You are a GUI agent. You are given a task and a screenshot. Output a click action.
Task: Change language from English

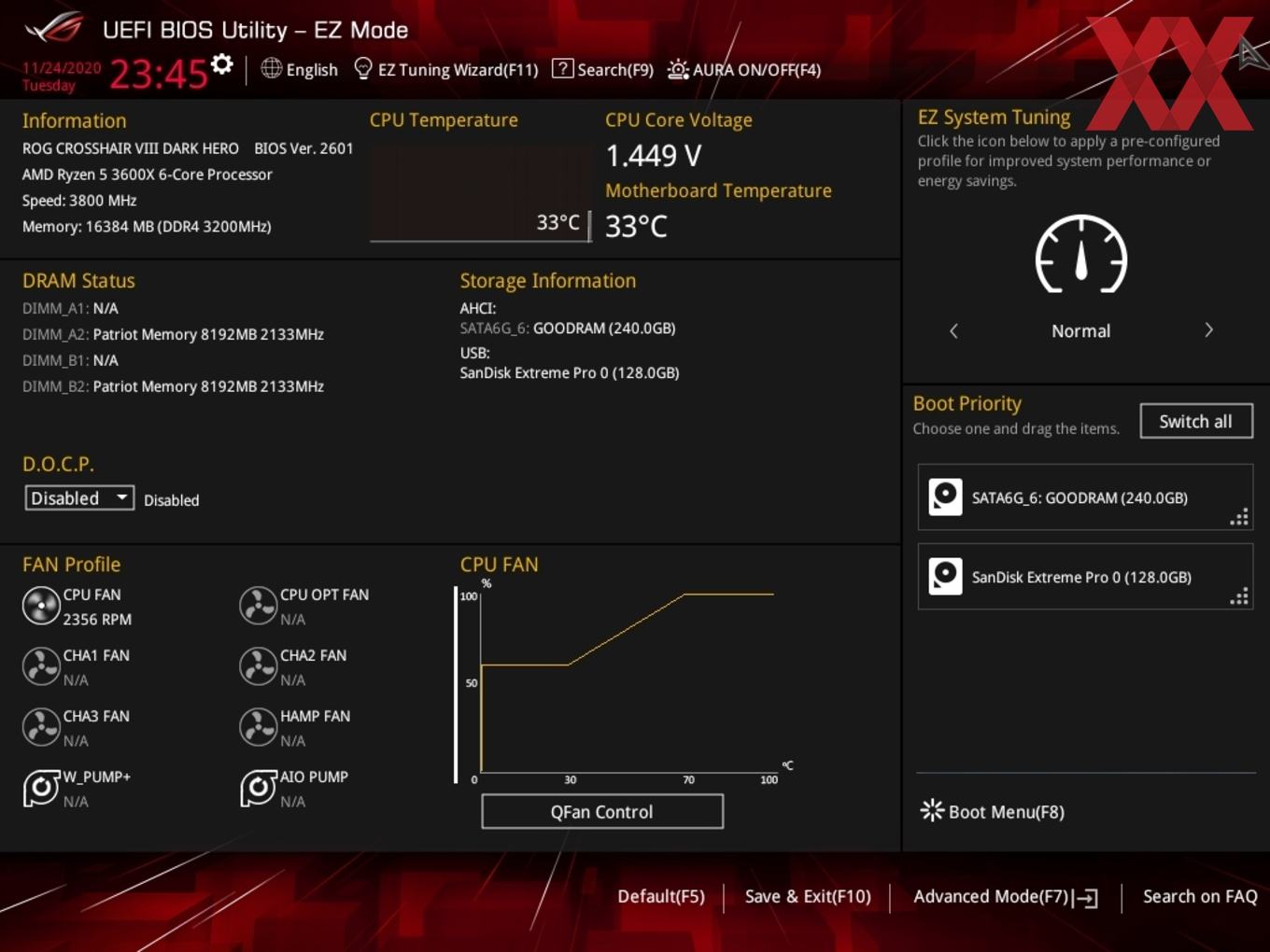click(x=312, y=70)
